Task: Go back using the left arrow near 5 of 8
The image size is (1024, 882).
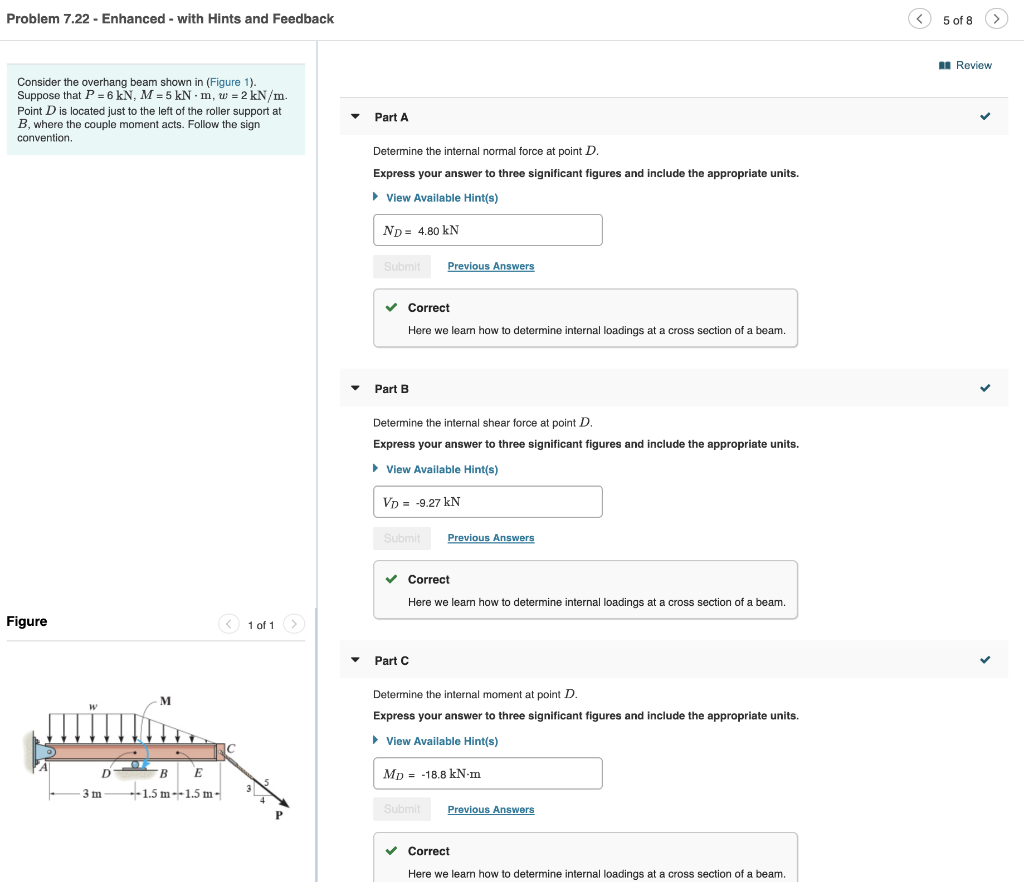Action: (x=919, y=18)
